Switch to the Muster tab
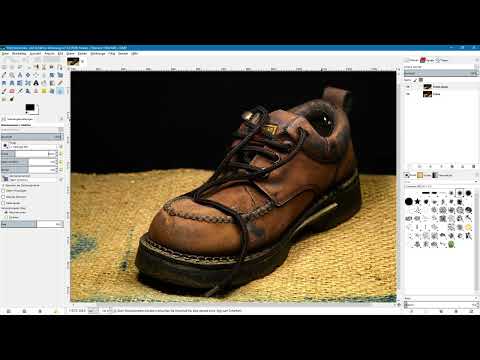Viewport: 480px width, 360px height. [x=423, y=175]
